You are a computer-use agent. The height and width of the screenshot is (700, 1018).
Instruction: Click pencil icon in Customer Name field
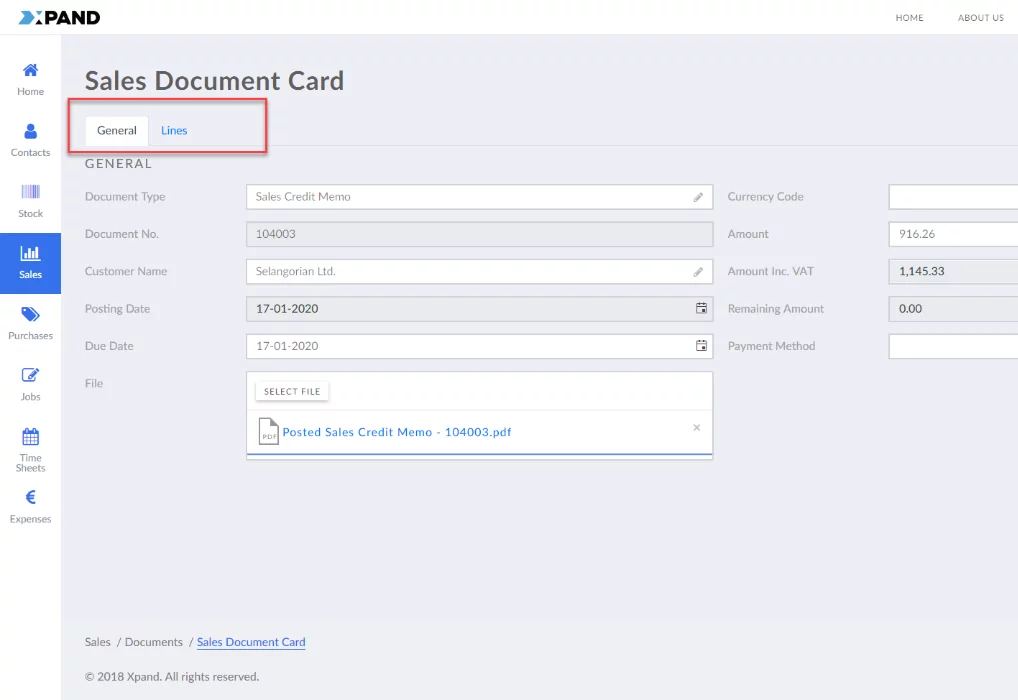(698, 272)
